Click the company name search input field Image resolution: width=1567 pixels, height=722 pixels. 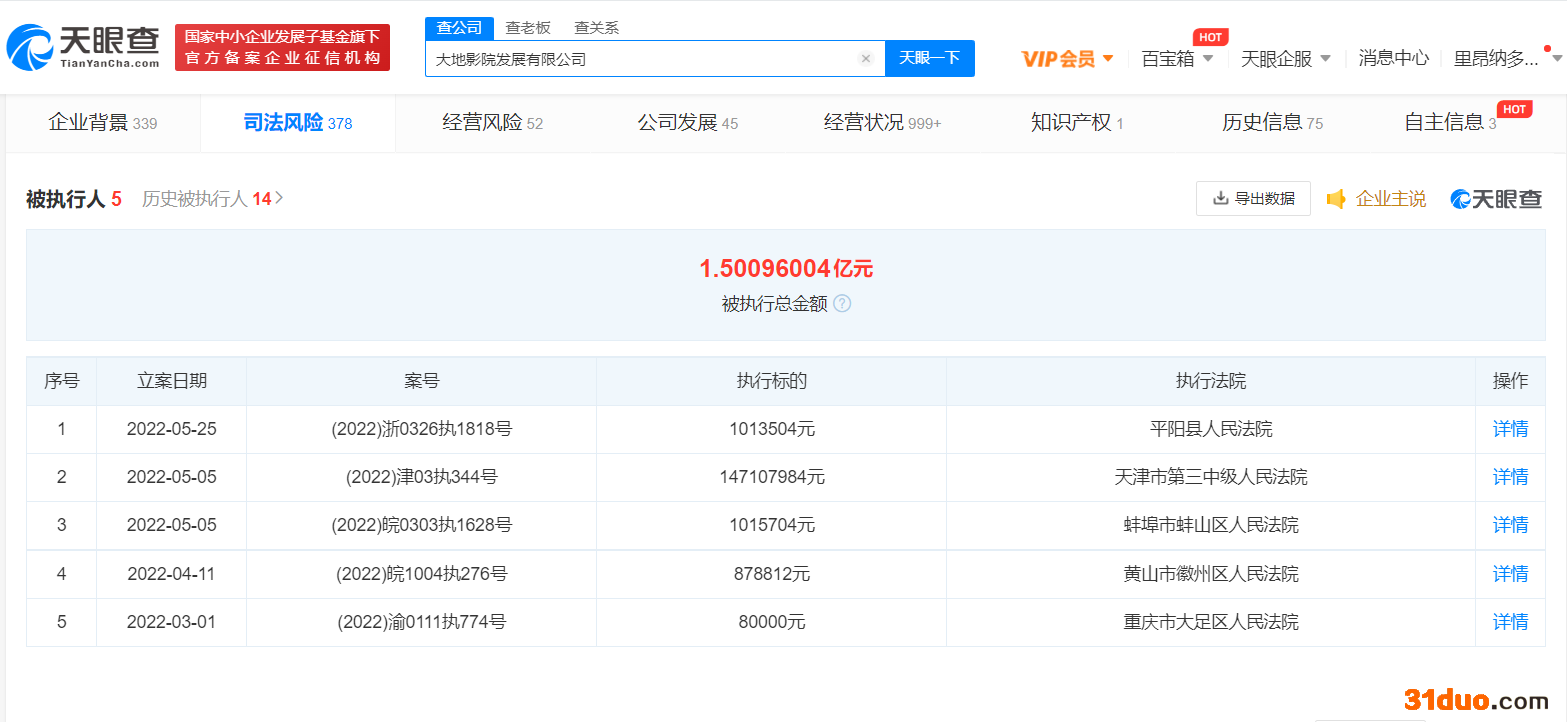coord(640,59)
